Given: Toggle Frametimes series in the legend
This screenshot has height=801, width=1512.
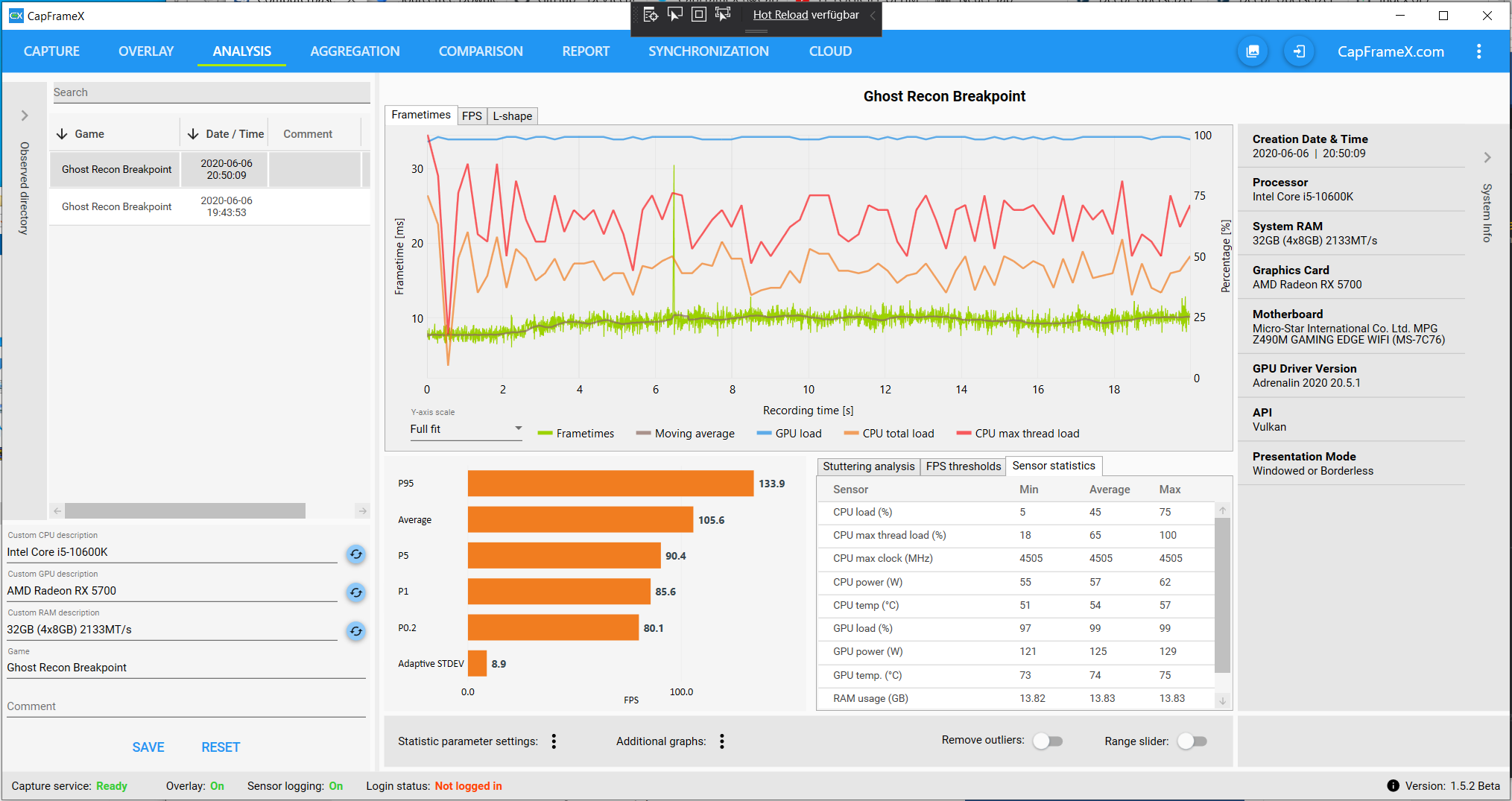Looking at the screenshot, I should pos(576,434).
